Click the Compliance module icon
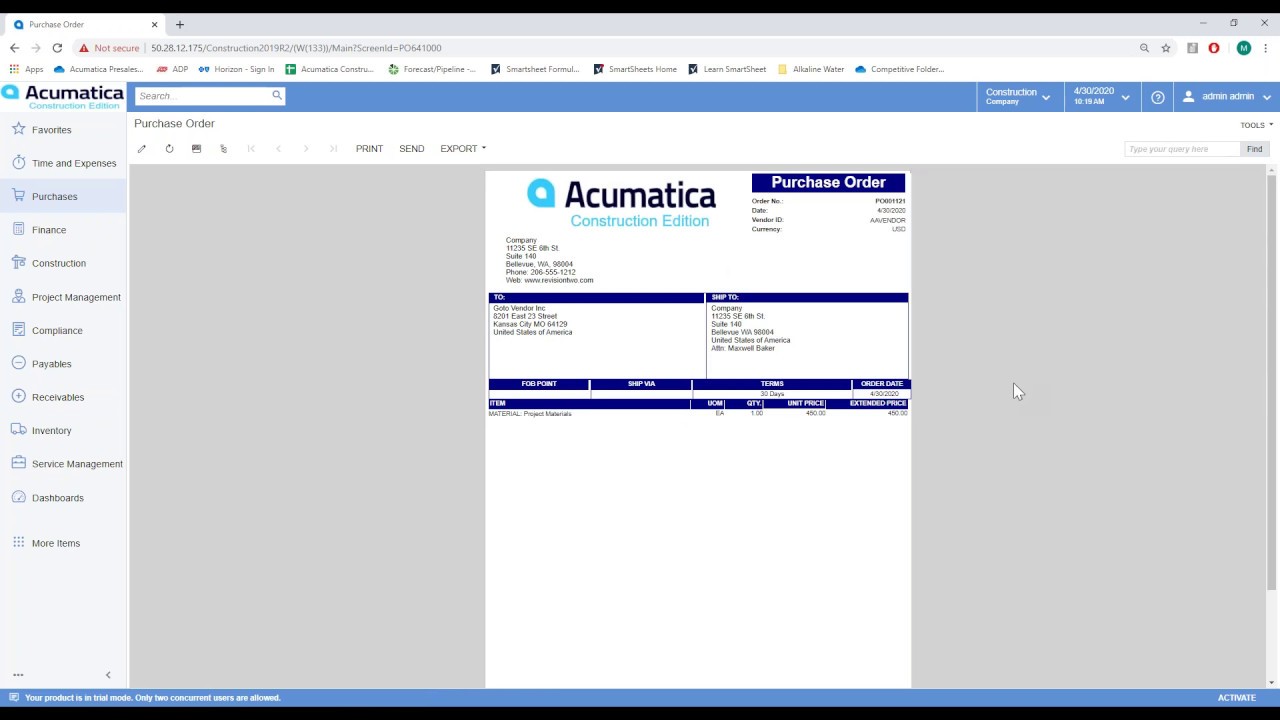The height and width of the screenshot is (720, 1280). point(18,330)
